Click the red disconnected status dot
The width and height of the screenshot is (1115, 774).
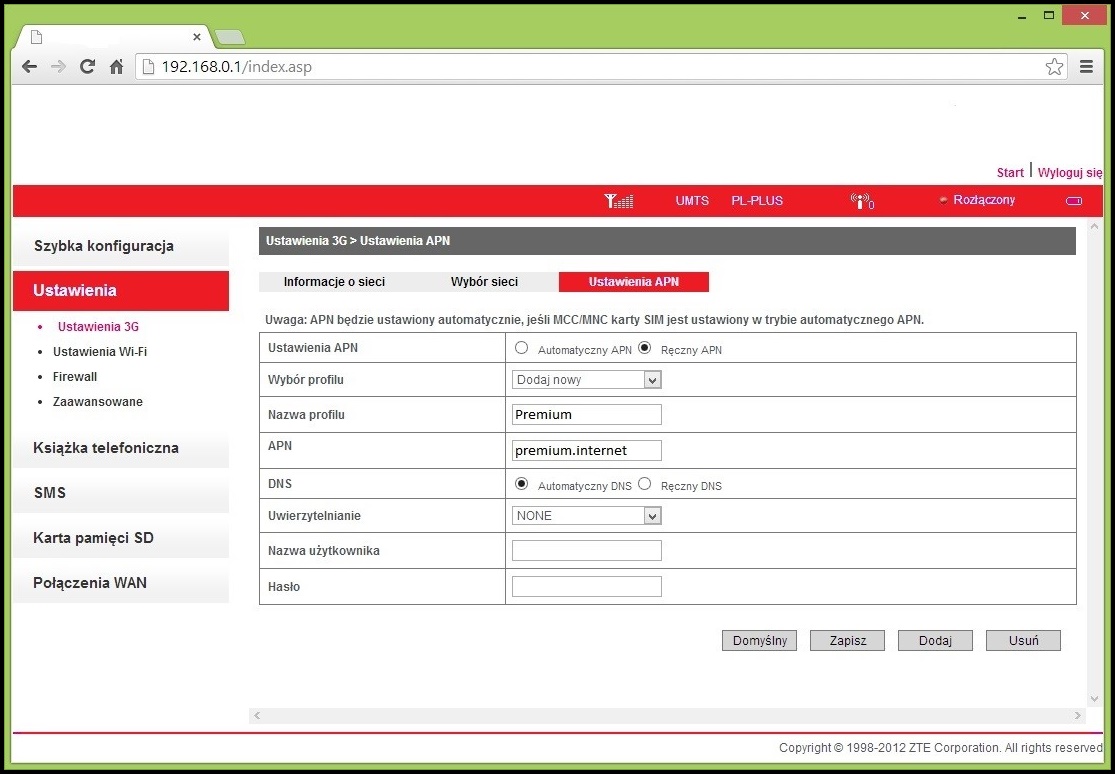coord(943,201)
